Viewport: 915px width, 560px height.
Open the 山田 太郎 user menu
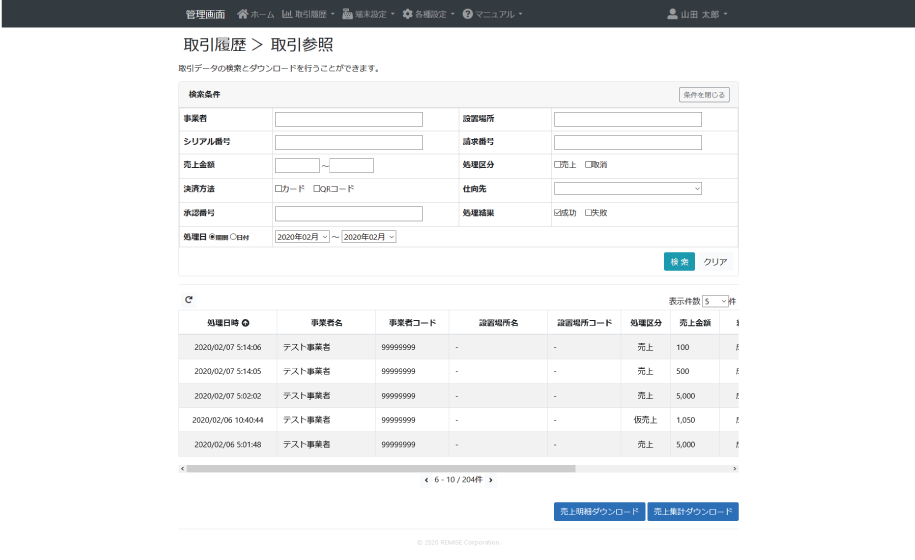[697, 14]
